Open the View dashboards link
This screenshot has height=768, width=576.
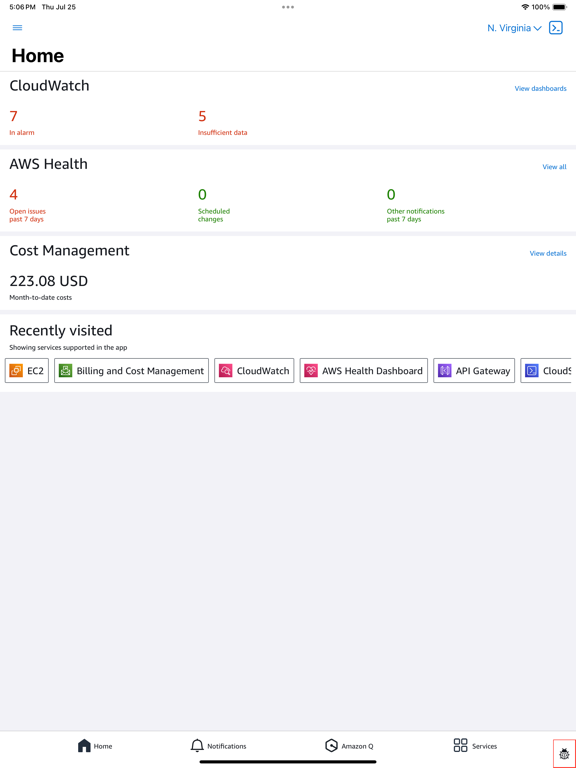point(540,89)
